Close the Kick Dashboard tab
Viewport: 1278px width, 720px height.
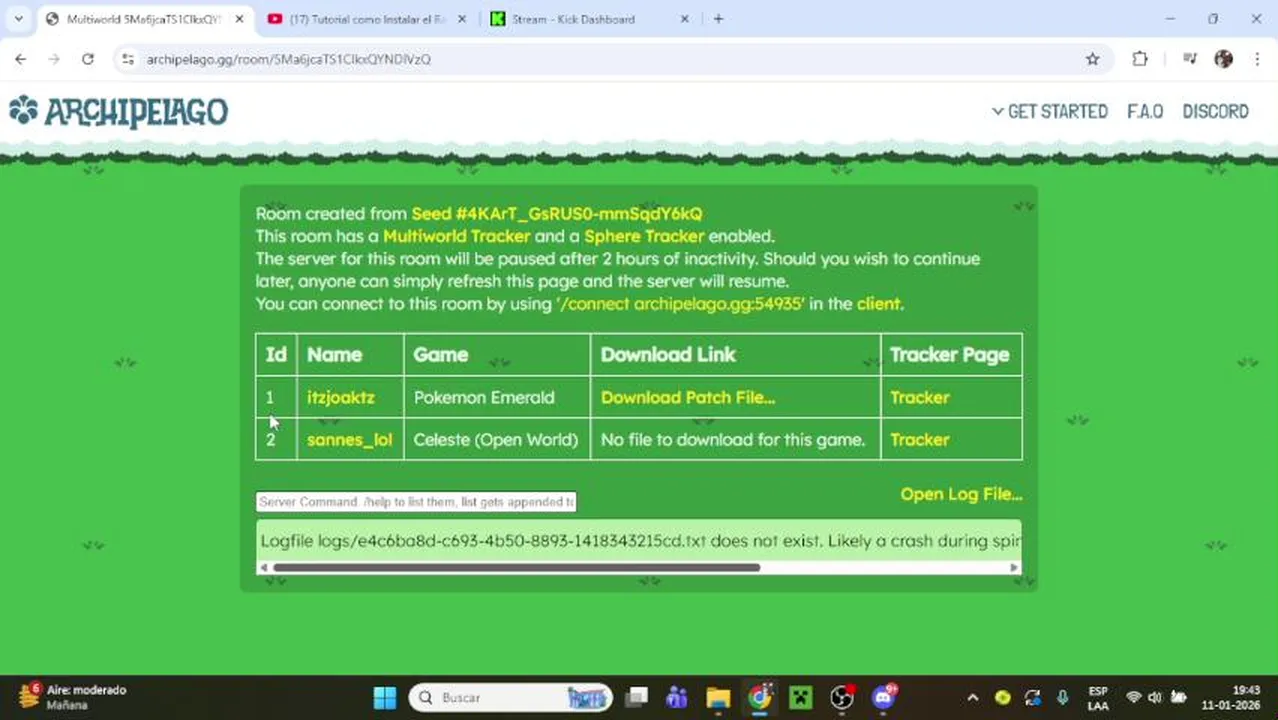tap(684, 19)
